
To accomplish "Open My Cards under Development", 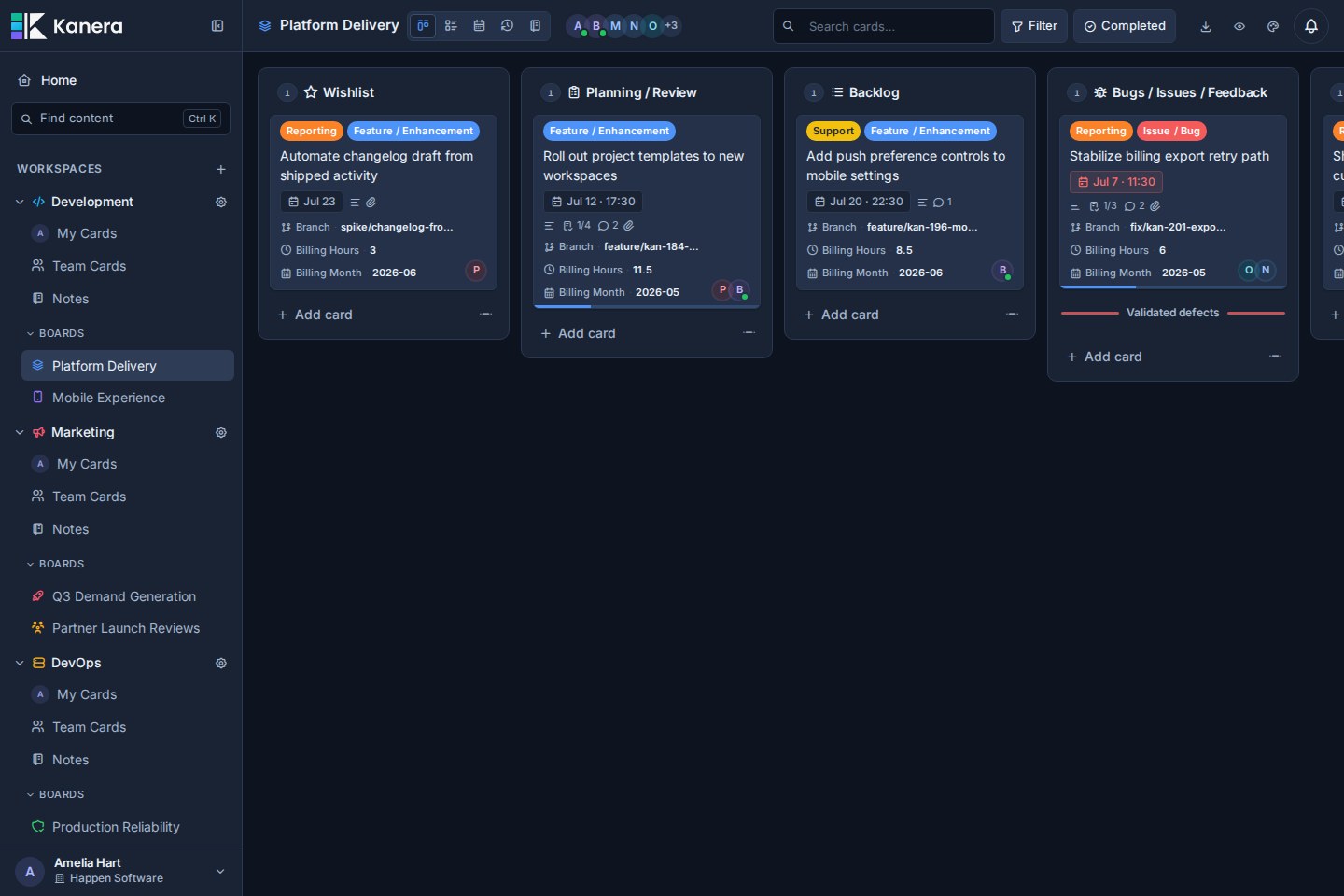I will (87, 233).
